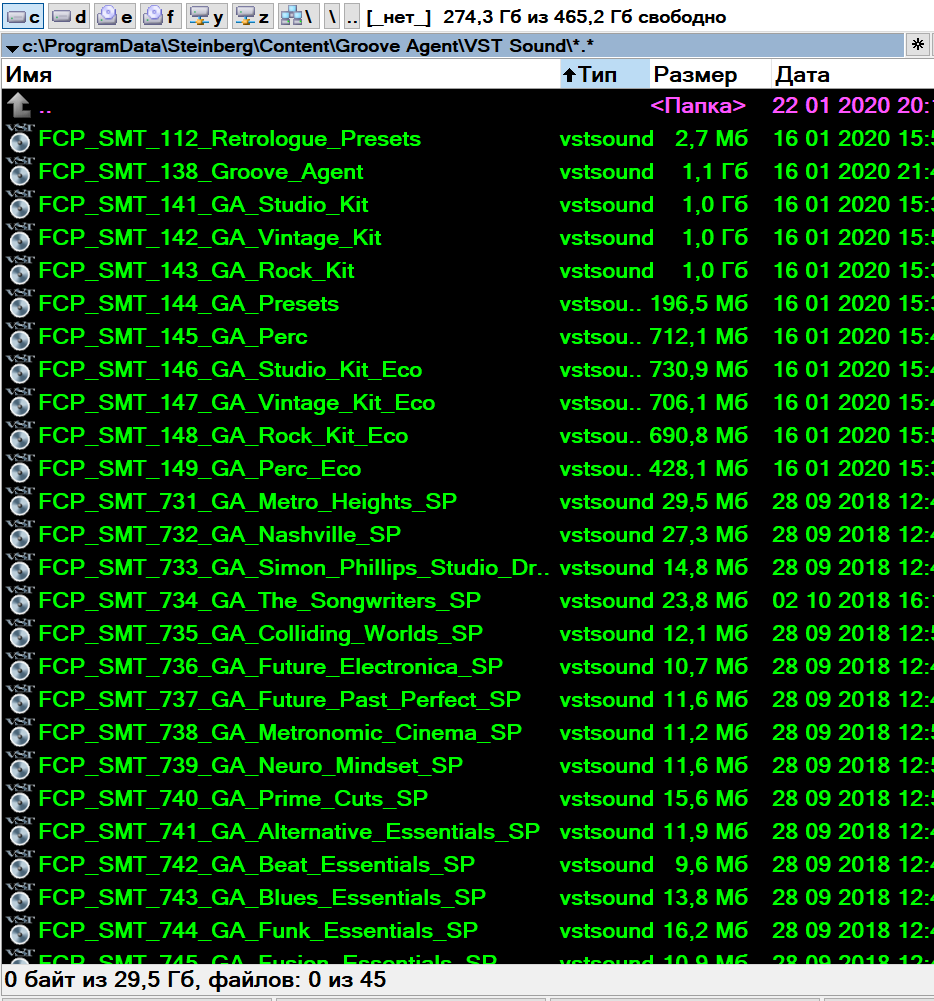Image resolution: width=934 pixels, height=1001 pixels.
Task: Go to parent directory dots button
Action: point(352,16)
